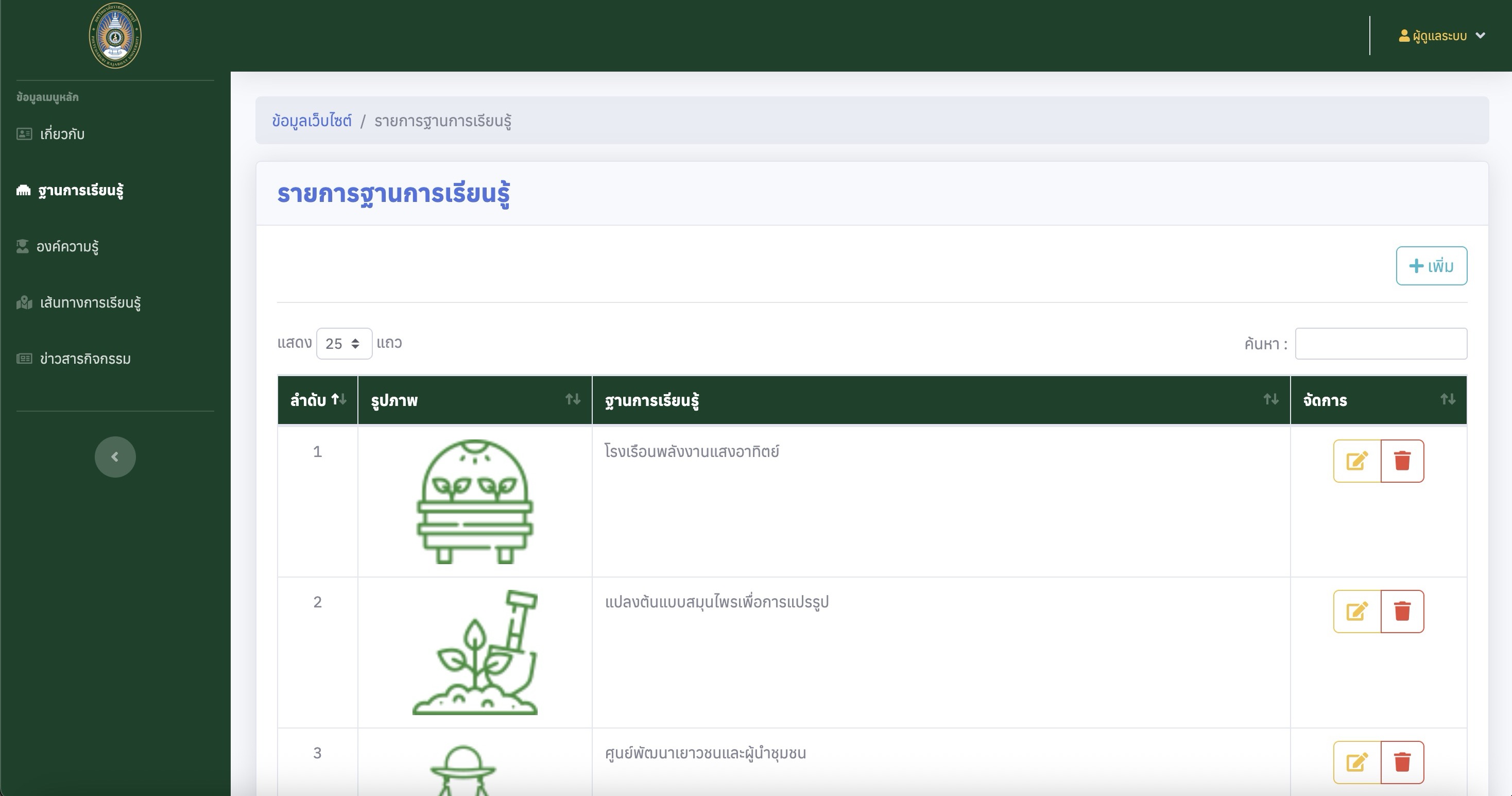This screenshot has width=1512, height=796.
Task: Click the เพิ่ม add button
Action: tap(1431, 266)
